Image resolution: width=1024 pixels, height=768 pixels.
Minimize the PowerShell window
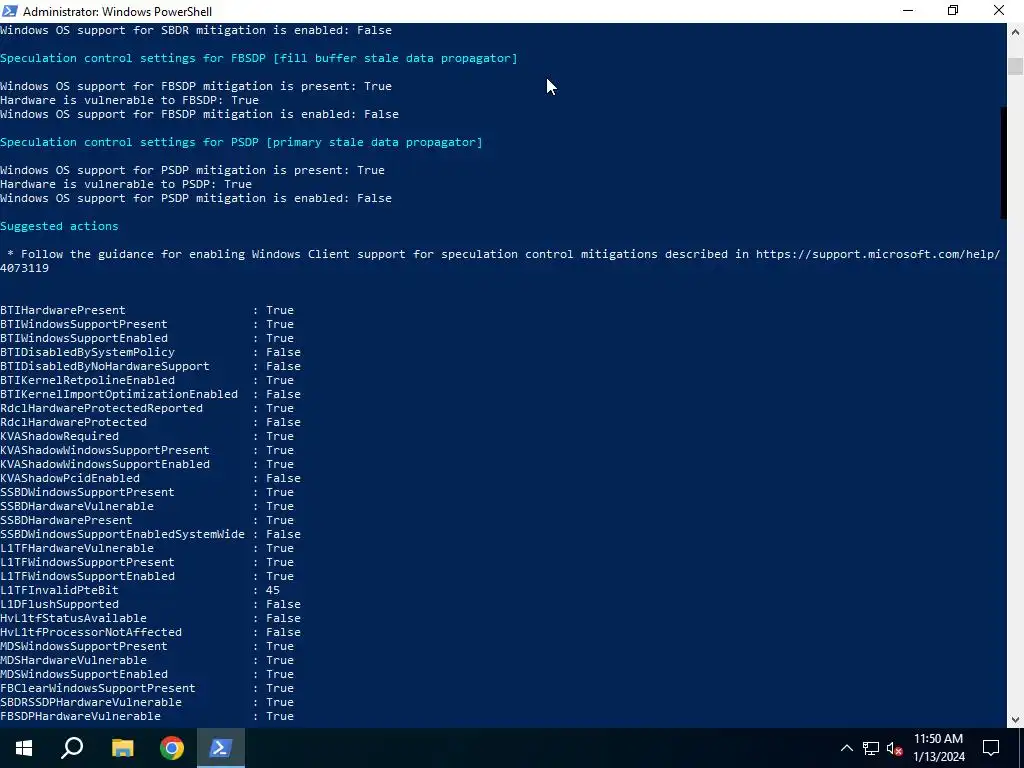[x=908, y=11]
